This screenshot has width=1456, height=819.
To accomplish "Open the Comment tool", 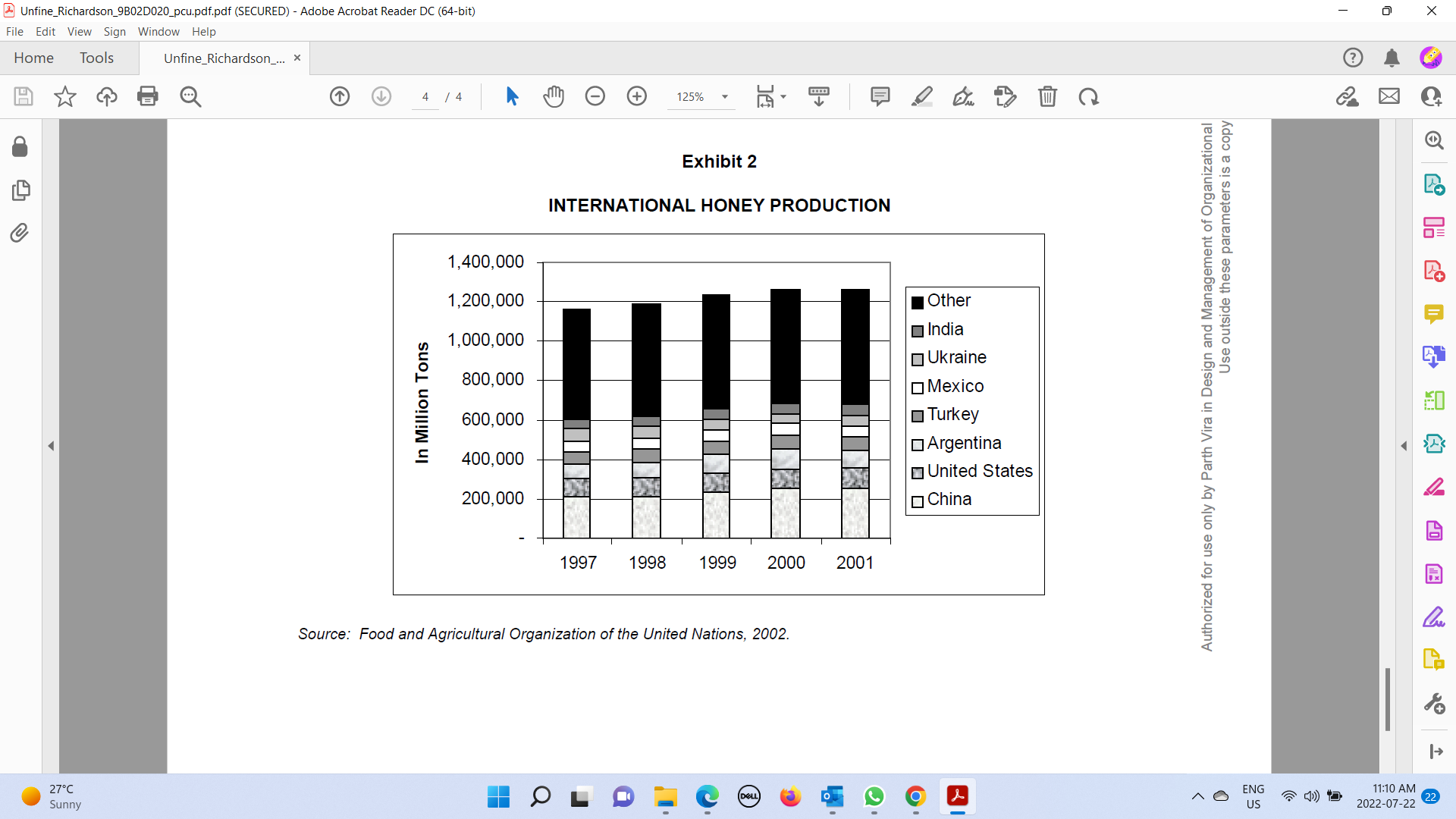I will coord(880,96).
